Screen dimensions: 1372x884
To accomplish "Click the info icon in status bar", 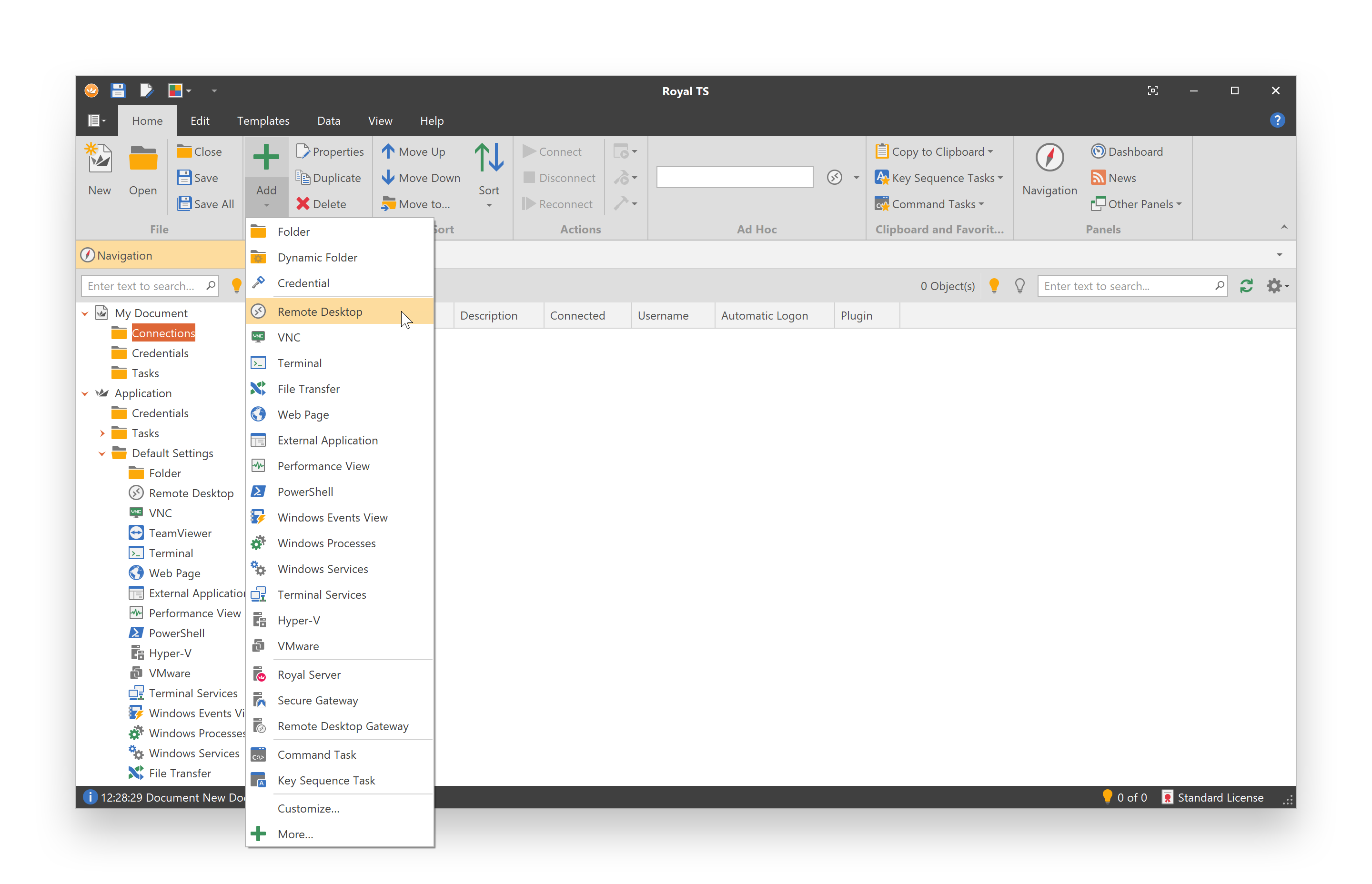I will click(90, 797).
